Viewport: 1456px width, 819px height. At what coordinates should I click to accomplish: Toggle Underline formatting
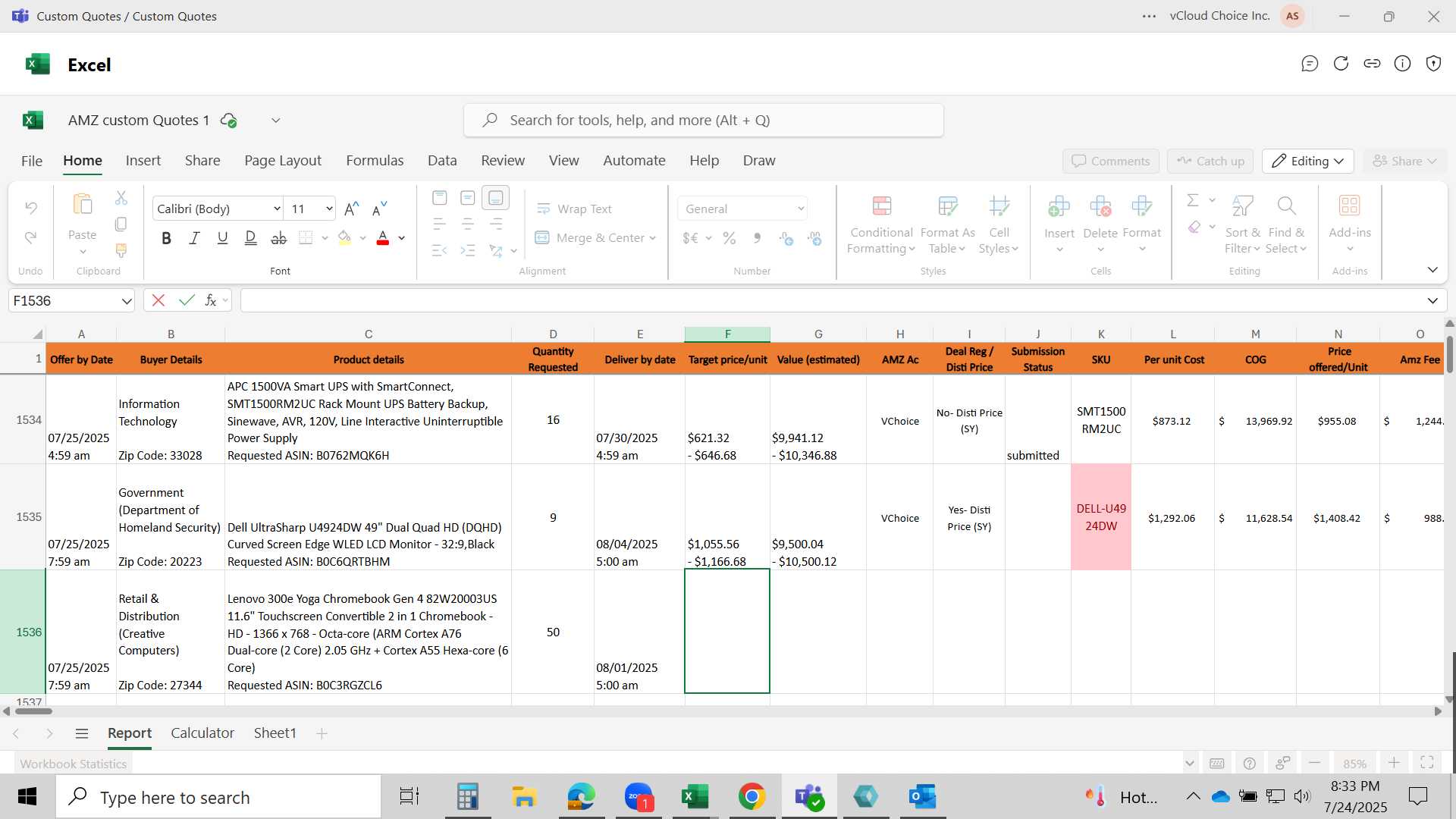(222, 238)
